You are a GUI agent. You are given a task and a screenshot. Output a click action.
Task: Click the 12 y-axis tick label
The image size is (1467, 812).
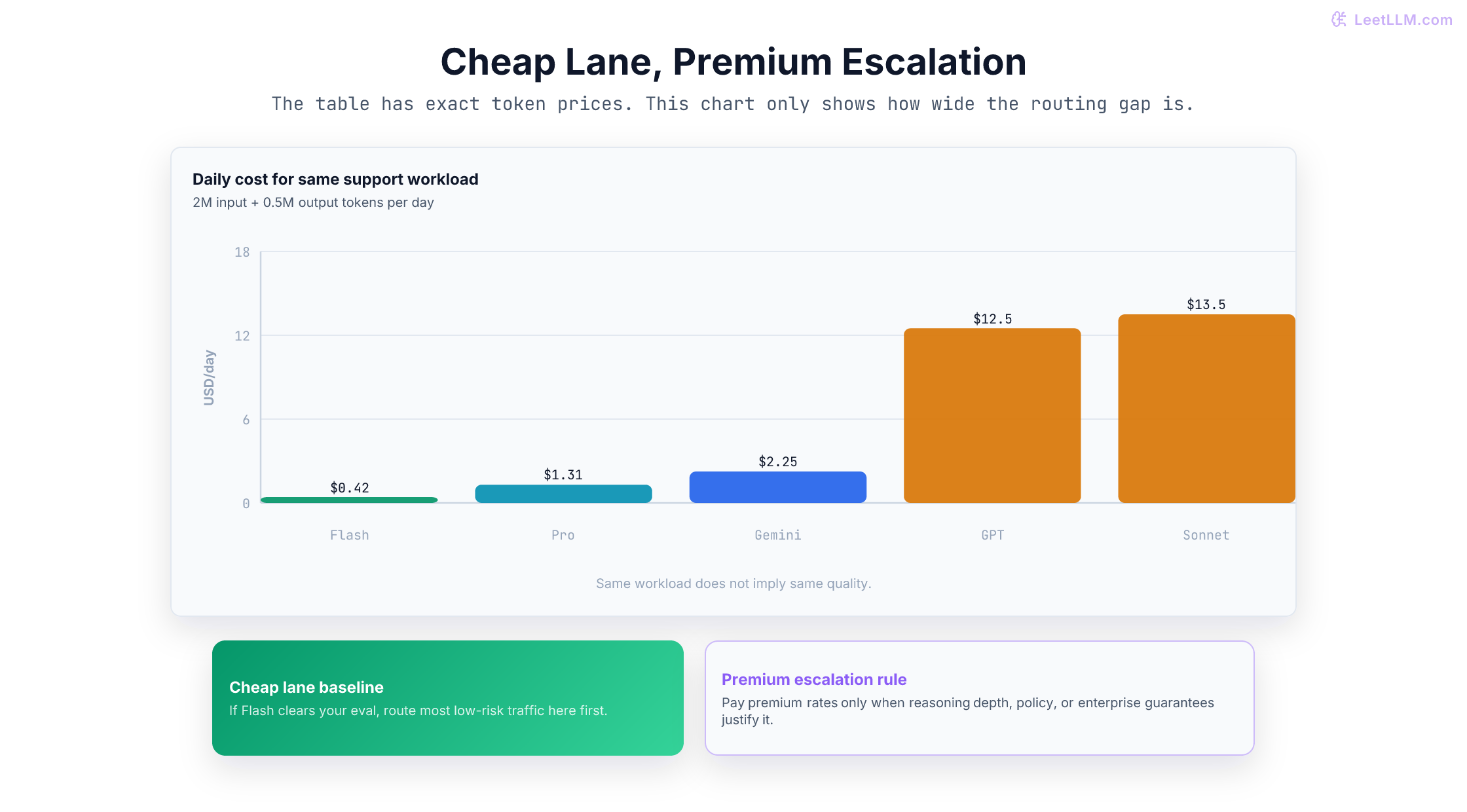[242, 336]
